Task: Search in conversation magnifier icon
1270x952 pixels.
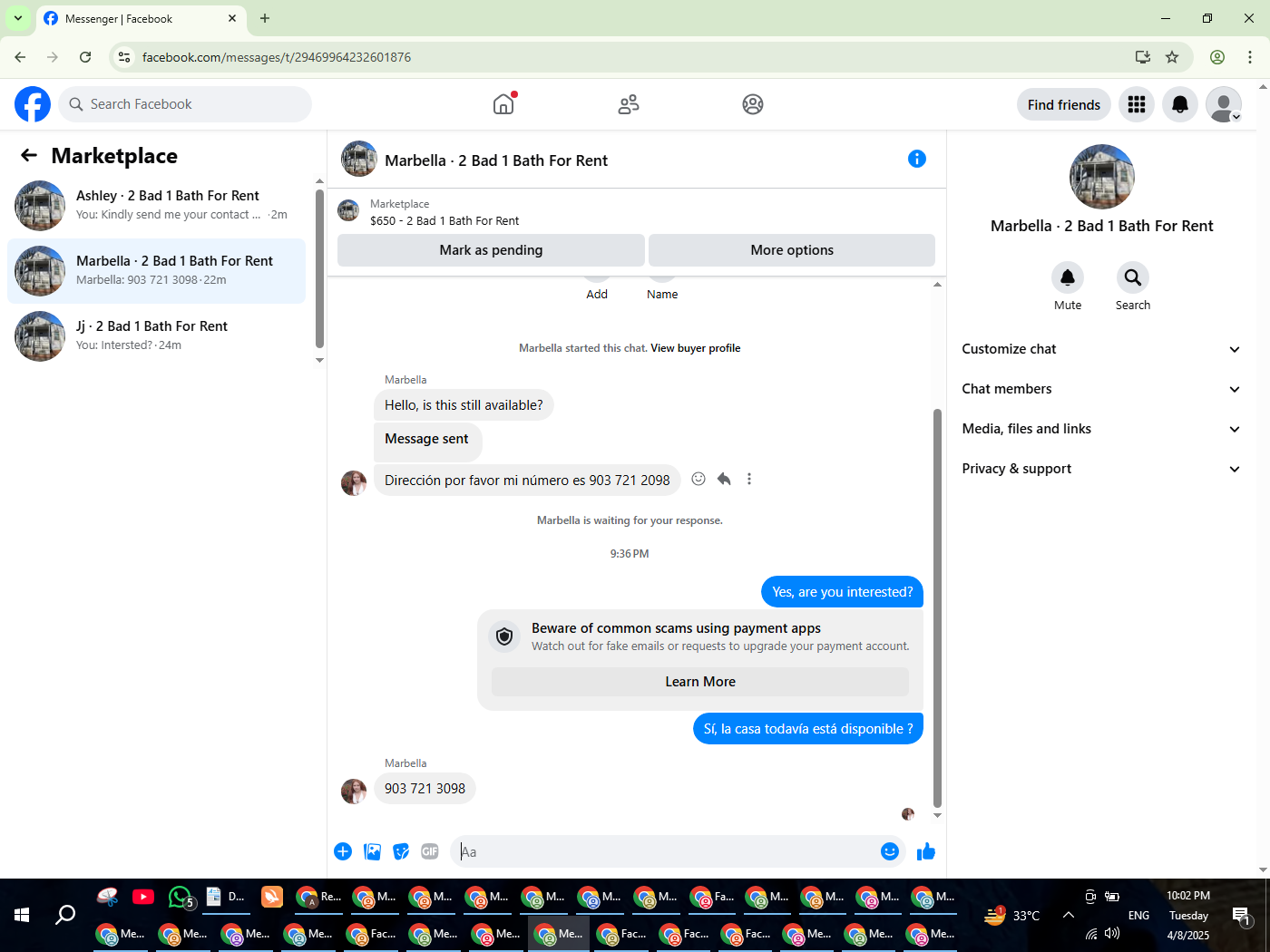Action: (x=1133, y=277)
